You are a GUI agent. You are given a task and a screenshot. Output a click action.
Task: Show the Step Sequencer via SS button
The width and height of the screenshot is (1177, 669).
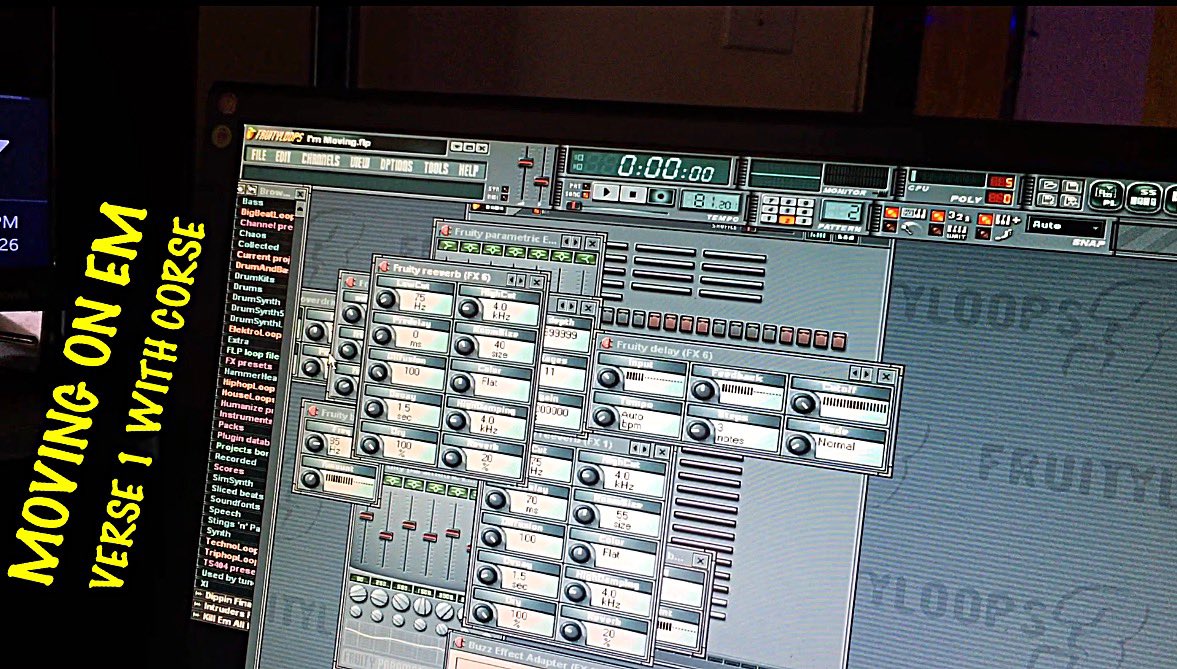click(x=1144, y=197)
